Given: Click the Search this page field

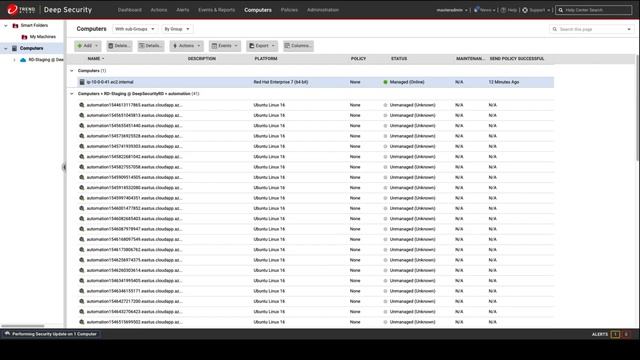Looking at the screenshot, I should pos(591,29).
